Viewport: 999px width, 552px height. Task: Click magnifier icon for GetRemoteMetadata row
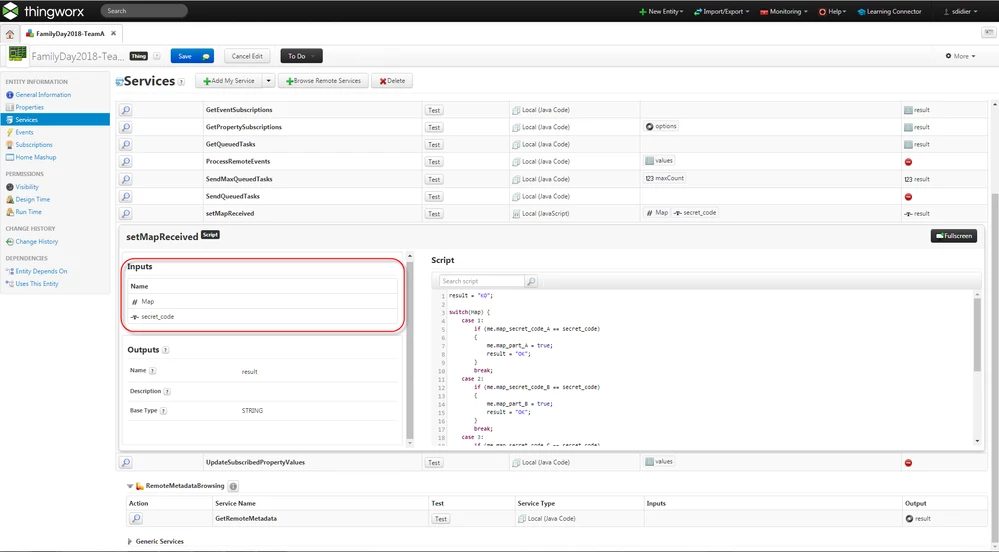pos(136,519)
